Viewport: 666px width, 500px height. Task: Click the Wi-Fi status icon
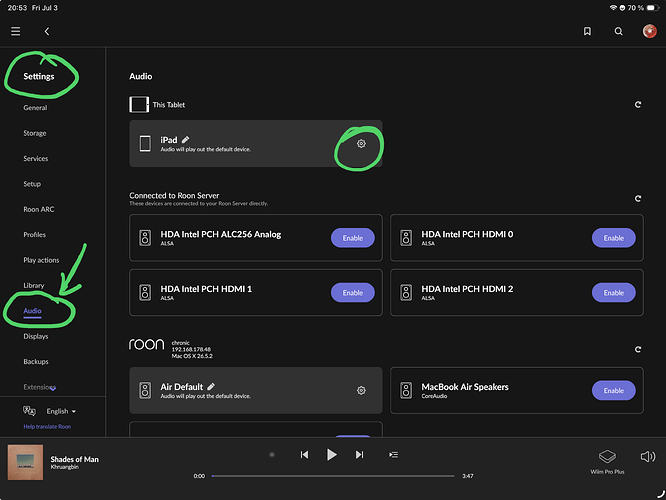tap(613, 8)
